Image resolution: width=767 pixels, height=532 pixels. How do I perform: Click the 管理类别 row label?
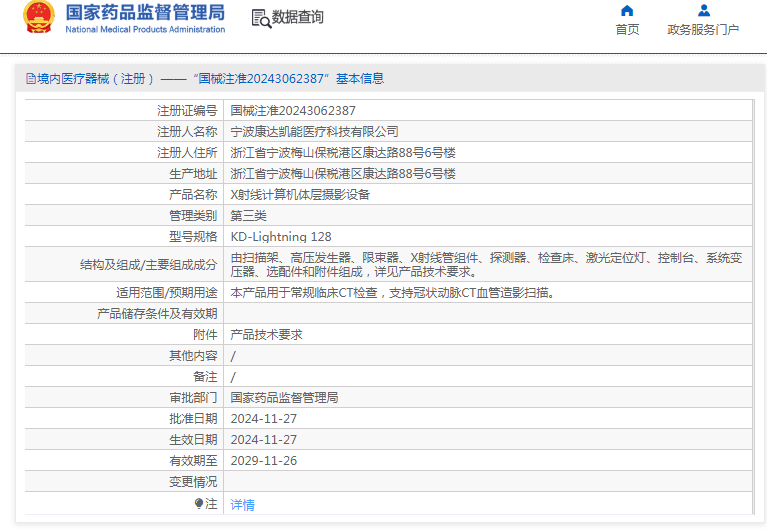[193, 216]
